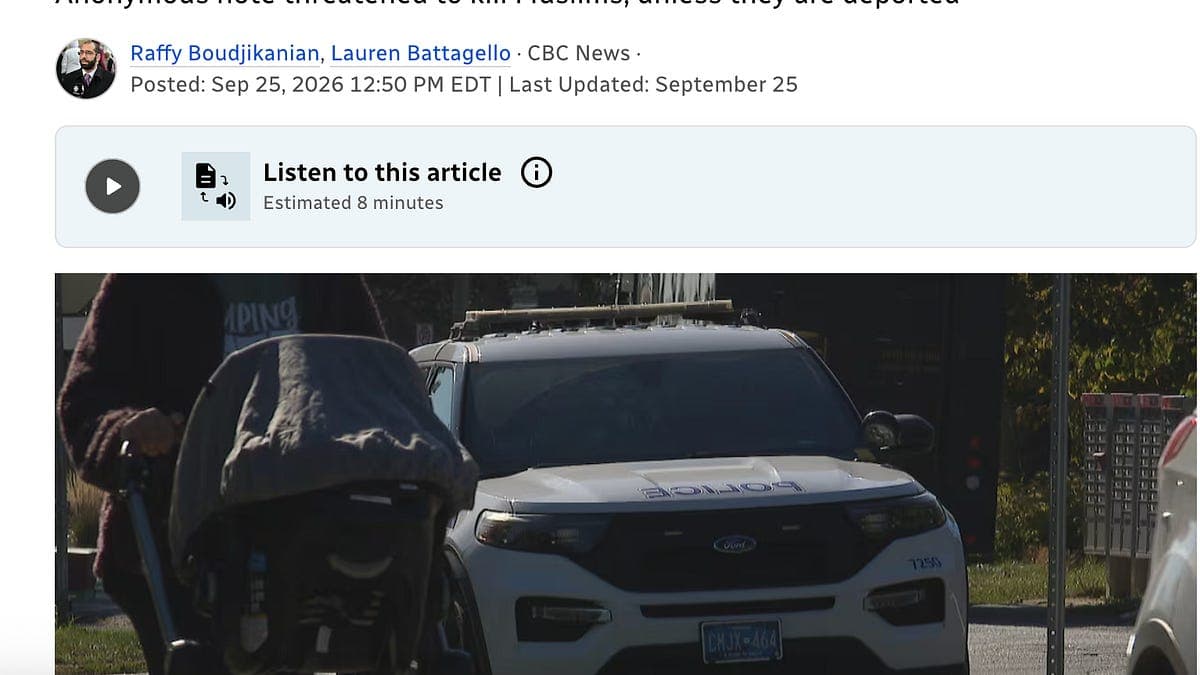Click the Listen to this article heading

click(x=382, y=172)
